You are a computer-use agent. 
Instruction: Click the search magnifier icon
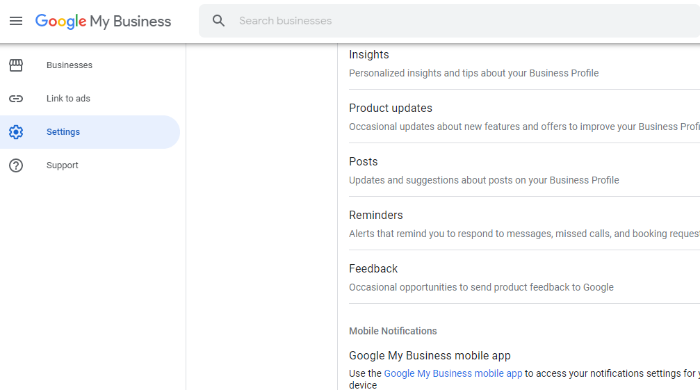tap(218, 21)
